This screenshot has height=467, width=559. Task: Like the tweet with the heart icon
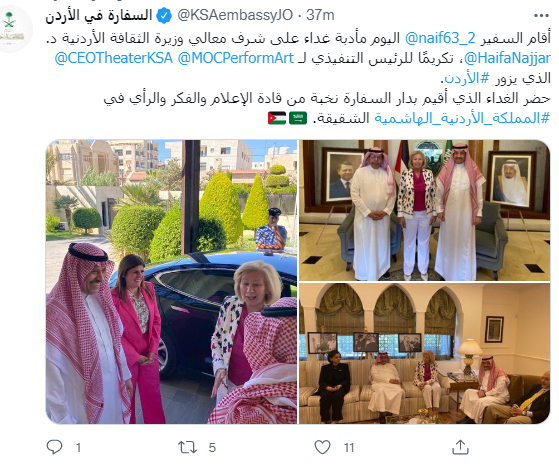pos(323,447)
